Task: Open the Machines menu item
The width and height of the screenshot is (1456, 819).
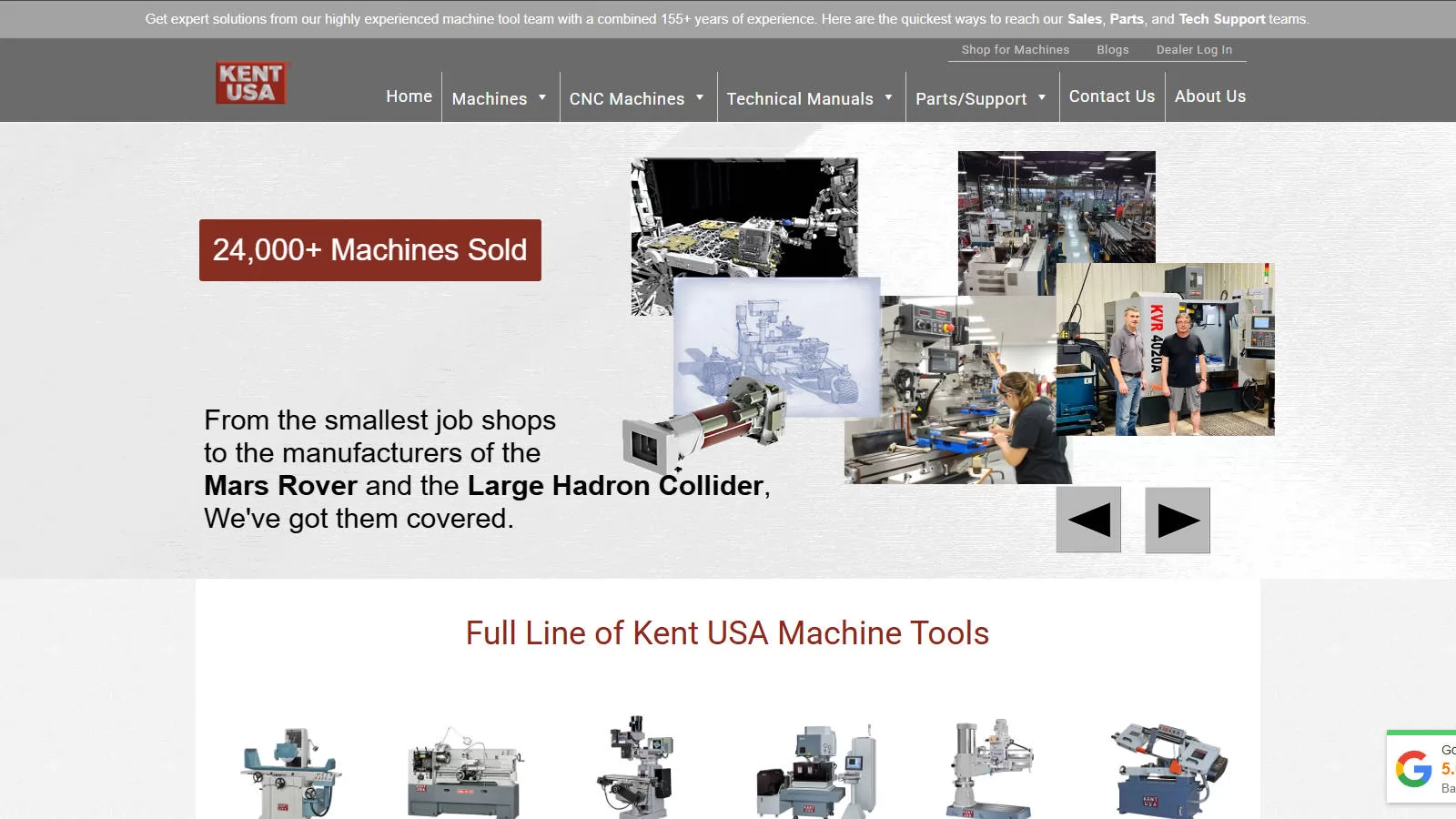Action: click(490, 98)
